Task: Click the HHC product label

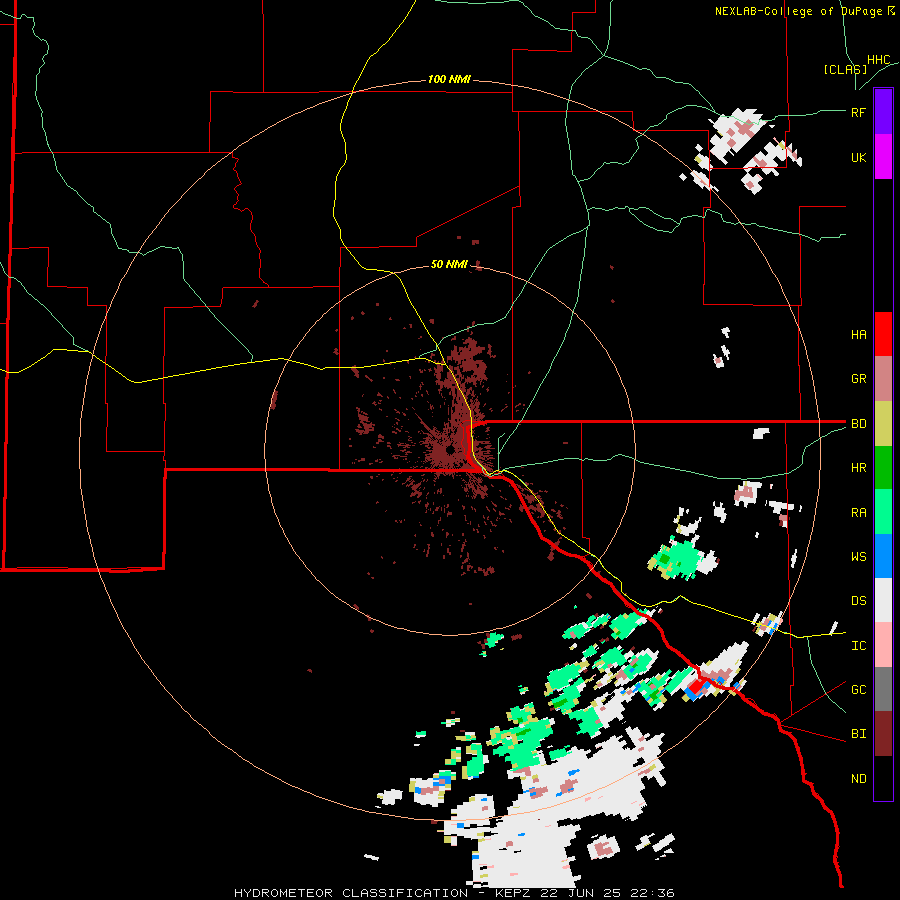Action: click(x=879, y=60)
